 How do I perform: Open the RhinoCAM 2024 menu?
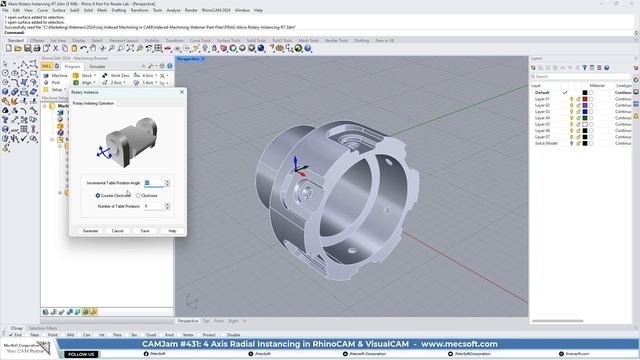tap(216, 10)
